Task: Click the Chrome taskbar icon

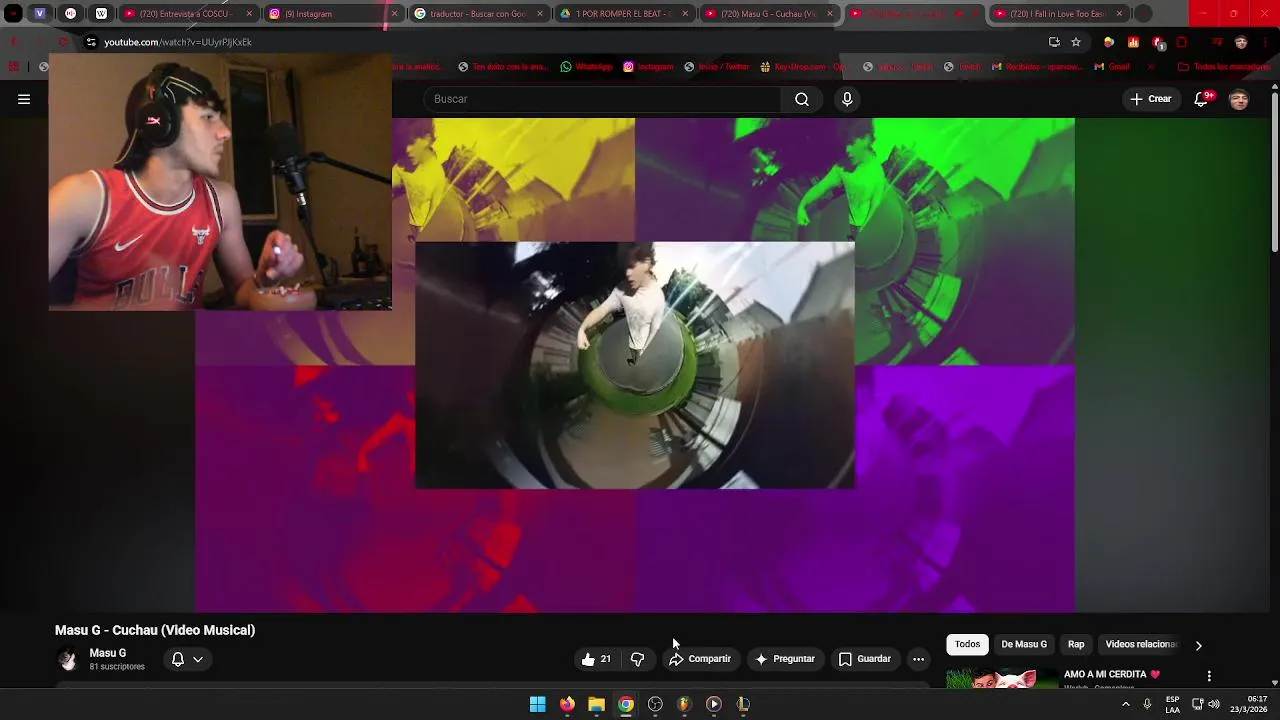Action: (626, 704)
